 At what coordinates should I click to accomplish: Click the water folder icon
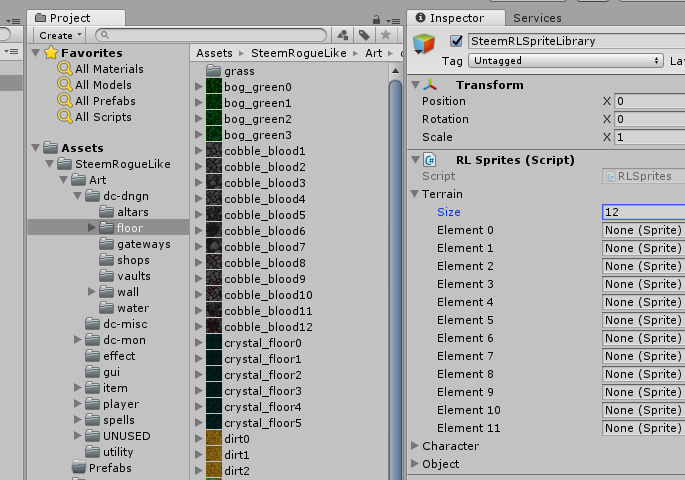[x=107, y=308]
